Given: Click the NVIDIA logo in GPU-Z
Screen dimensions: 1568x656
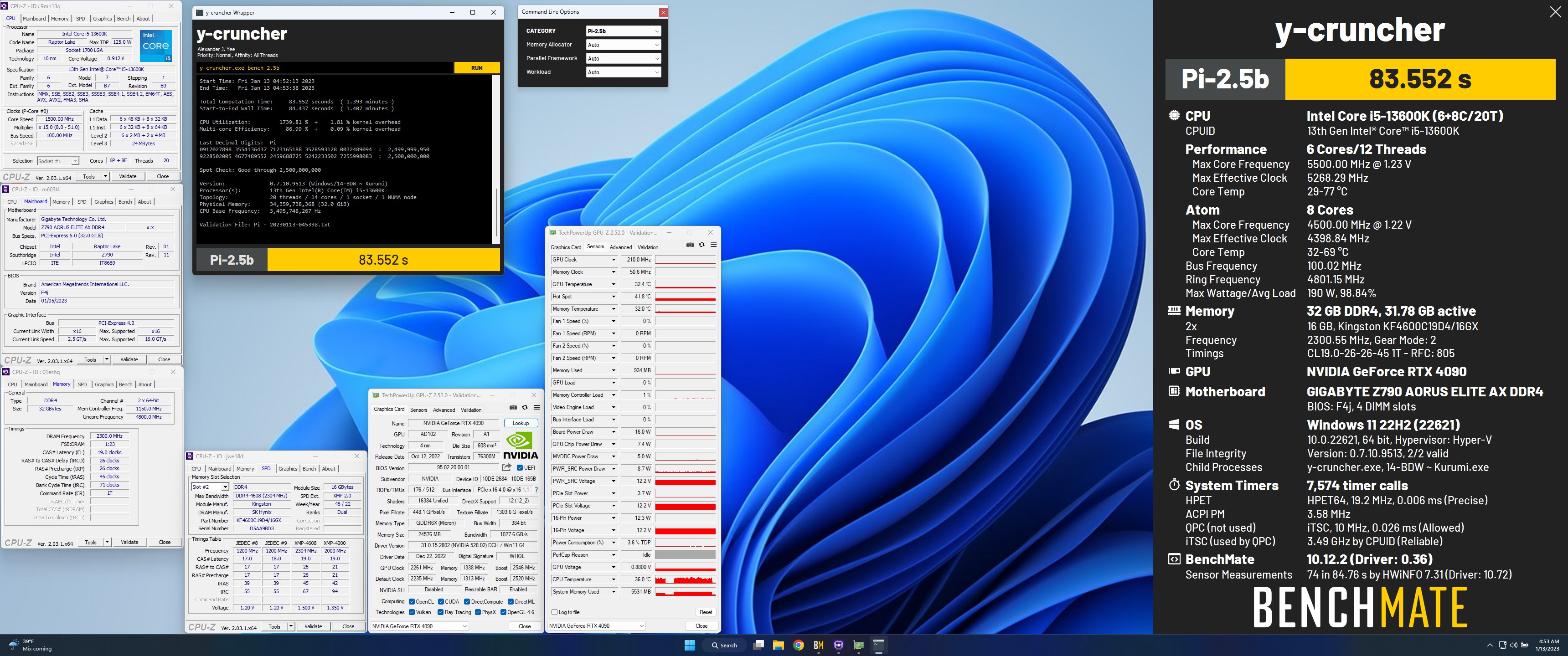Looking at the screenshot, I should tap(521, 445).
